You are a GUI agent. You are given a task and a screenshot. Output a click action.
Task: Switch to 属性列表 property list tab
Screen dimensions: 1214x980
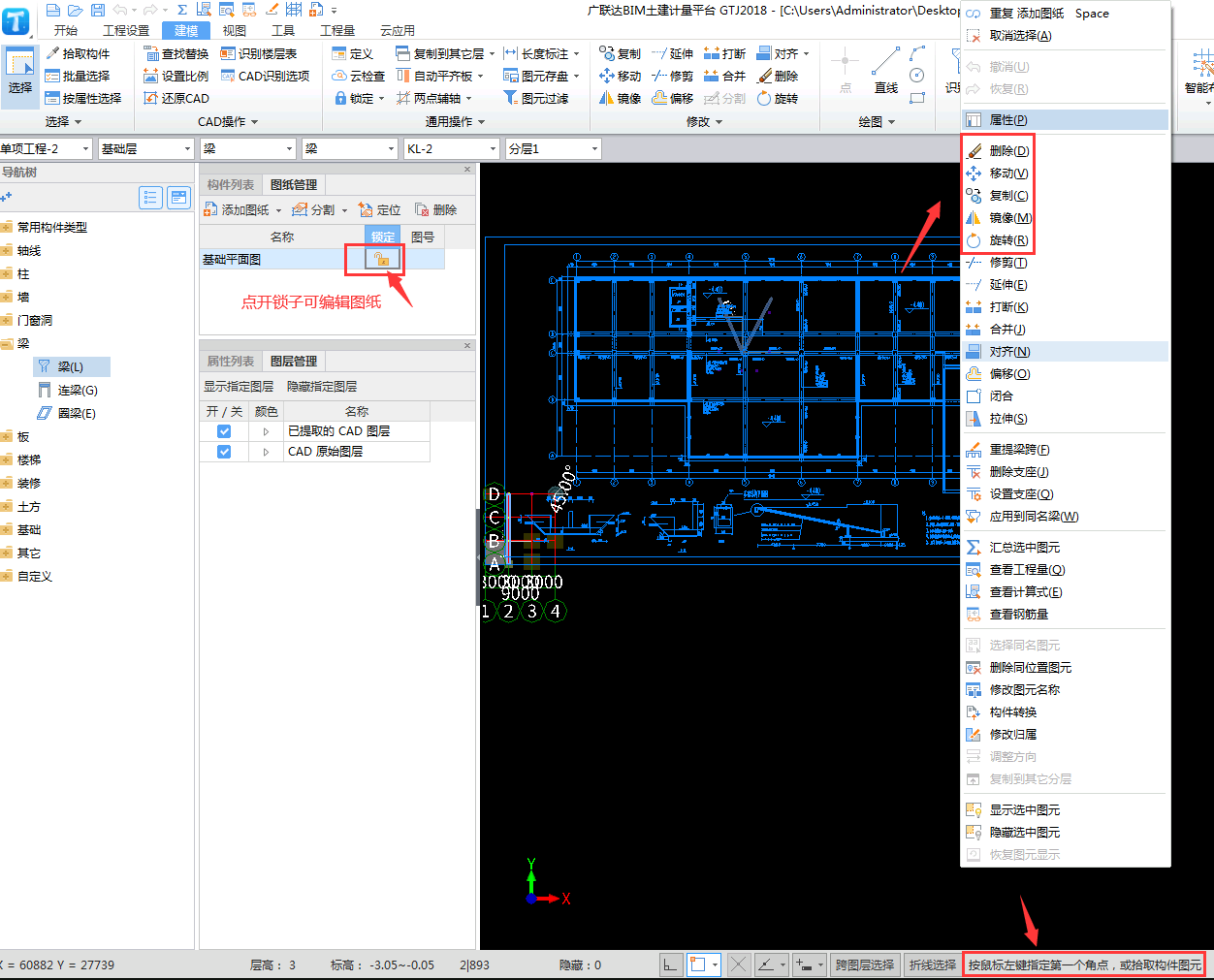231,361
